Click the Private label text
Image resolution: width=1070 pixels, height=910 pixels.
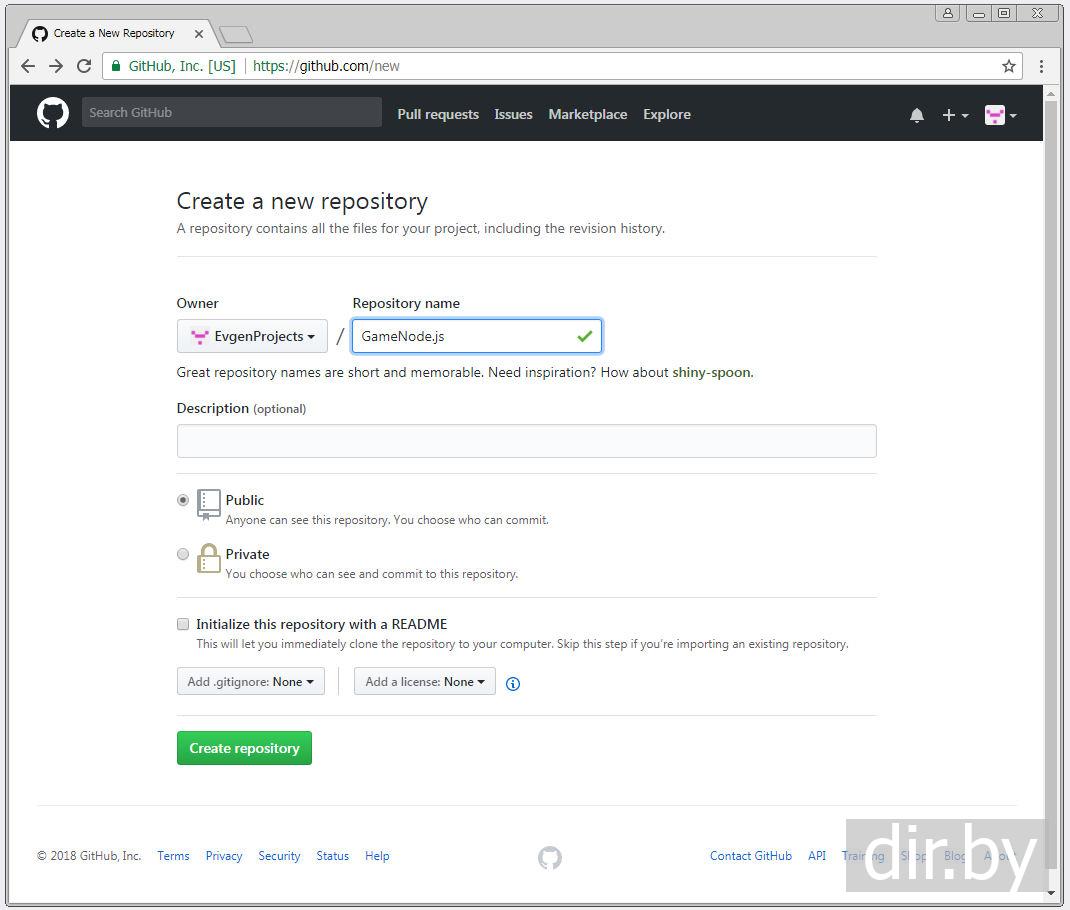(247, 555)
